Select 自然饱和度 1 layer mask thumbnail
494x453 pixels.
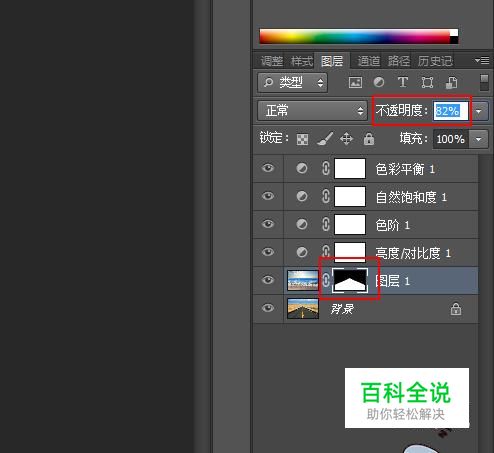coord(350,196)
